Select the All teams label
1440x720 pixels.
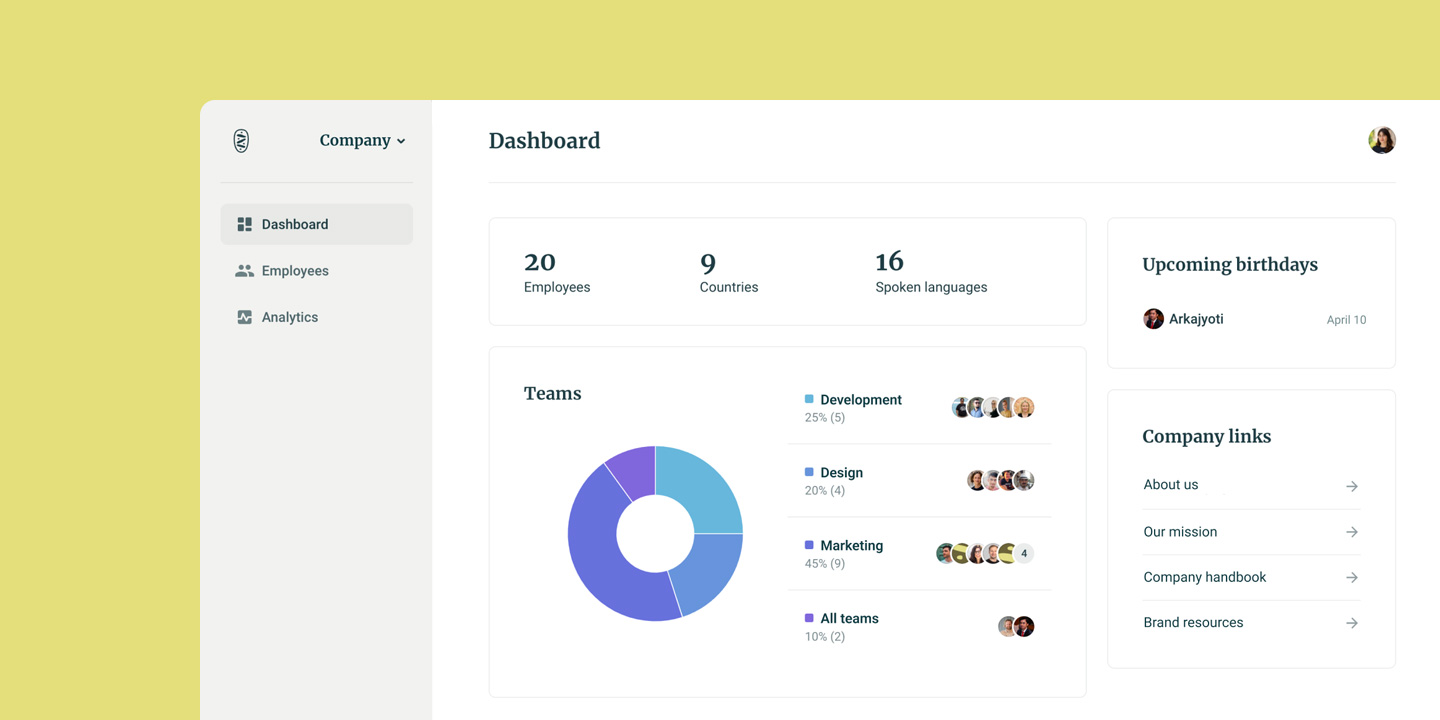(x=849, y=619)
